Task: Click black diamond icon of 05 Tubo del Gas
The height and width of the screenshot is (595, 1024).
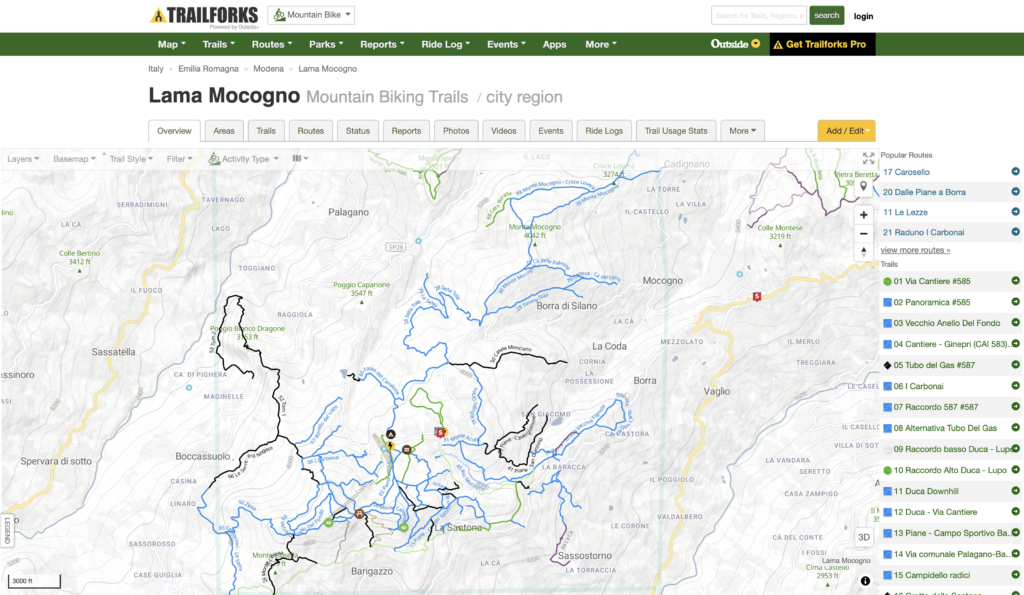Action: tap(888, 365)
